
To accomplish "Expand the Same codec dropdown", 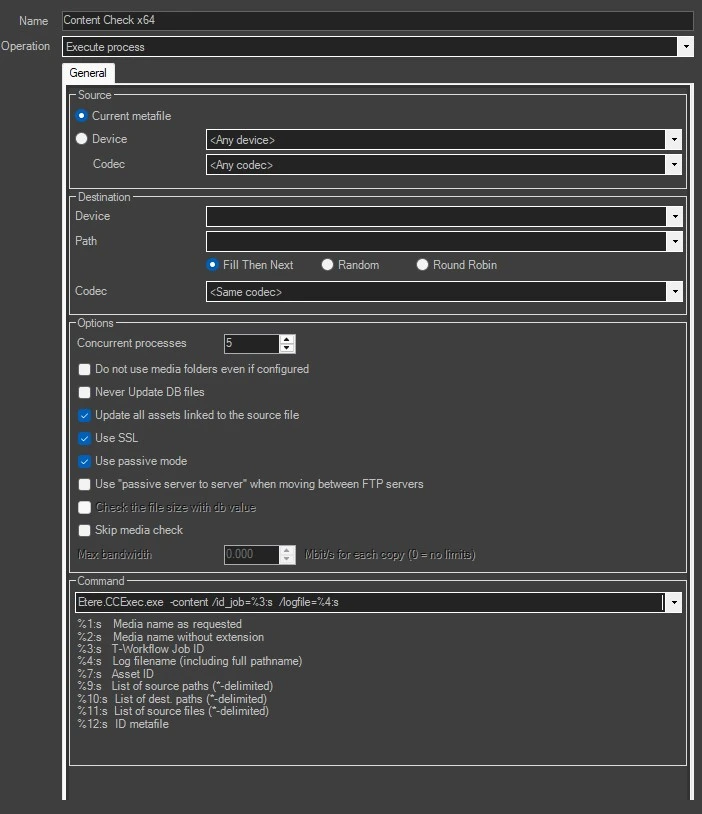I will pyautogui.click(x=675, y=291).
